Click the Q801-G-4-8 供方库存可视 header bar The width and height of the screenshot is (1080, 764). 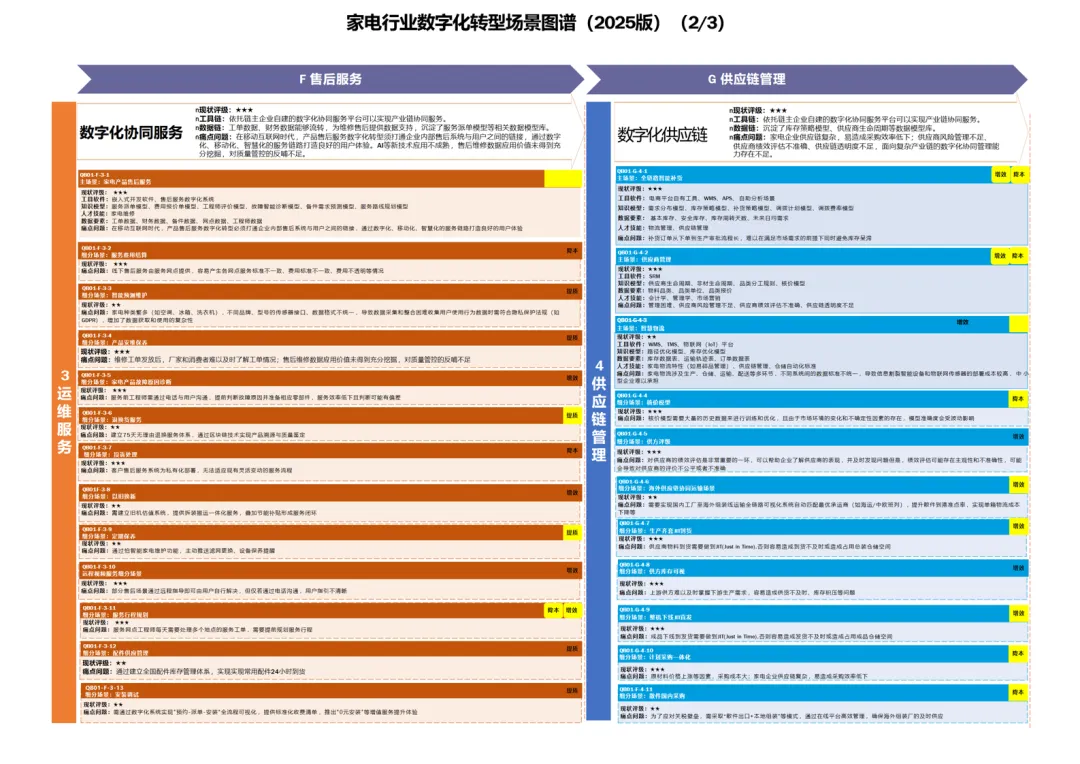[821, 568]
